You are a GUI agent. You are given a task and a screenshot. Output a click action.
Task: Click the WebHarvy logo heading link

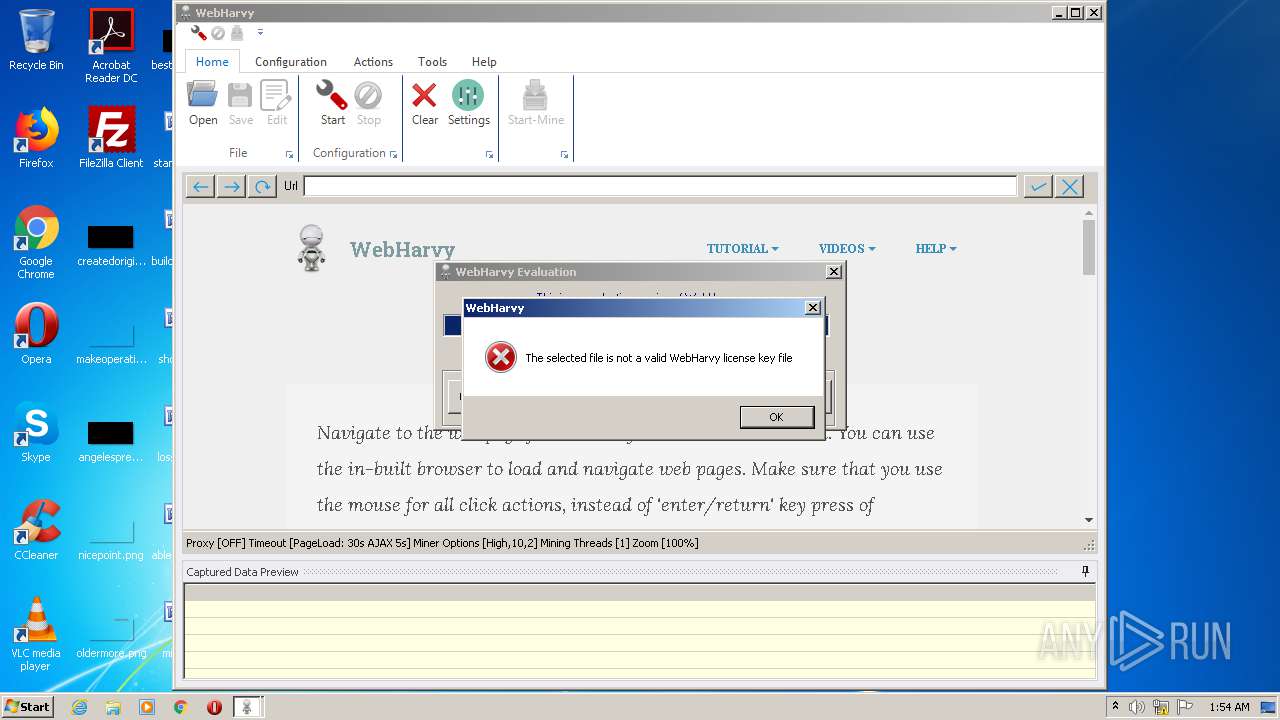tap(402, 249)
